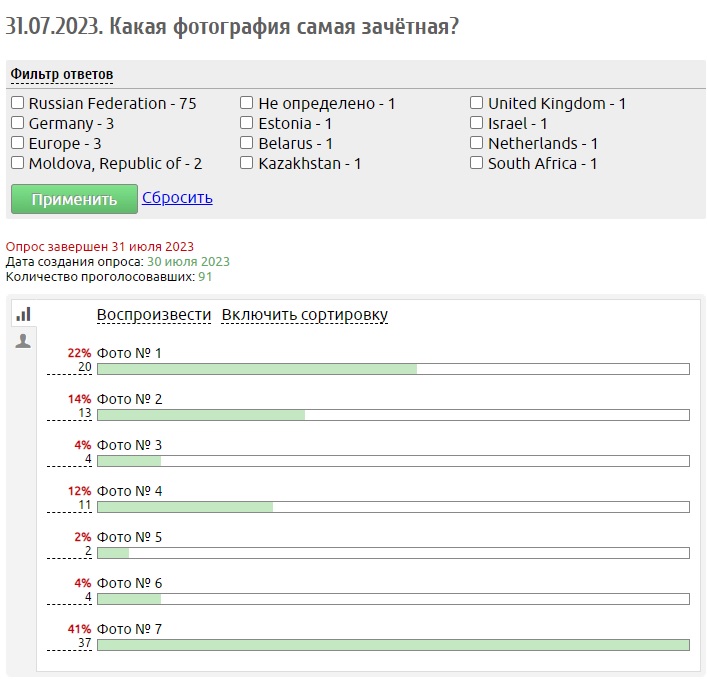Select the Фото № 4 answer label
Screen dimensions: 707x681
click(x=129, y=491)
